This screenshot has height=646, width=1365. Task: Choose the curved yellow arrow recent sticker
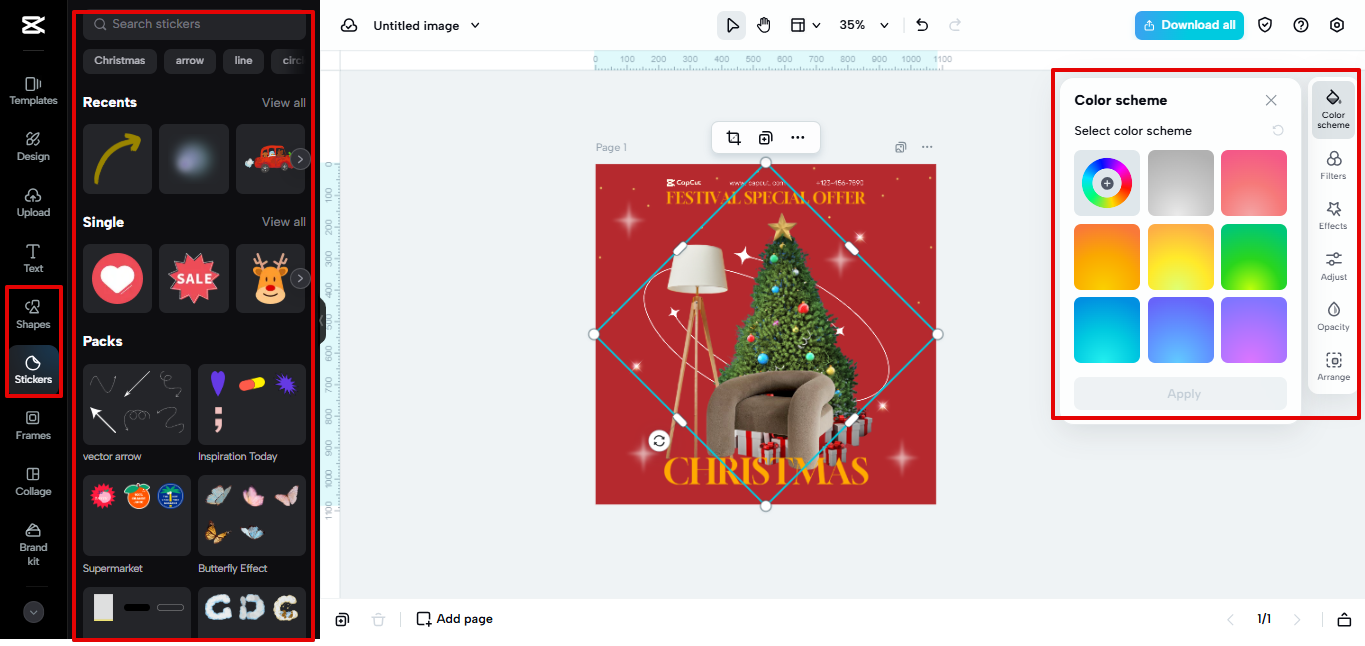click(x=118, y=159)
